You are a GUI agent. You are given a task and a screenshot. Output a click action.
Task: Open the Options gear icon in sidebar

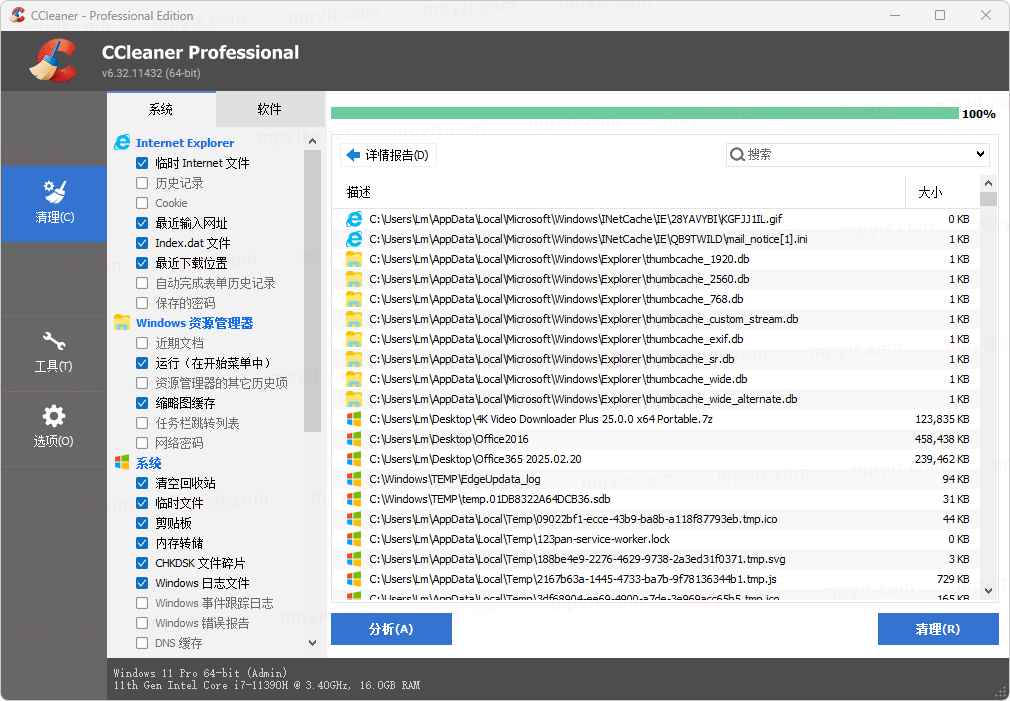click(53, 416)
